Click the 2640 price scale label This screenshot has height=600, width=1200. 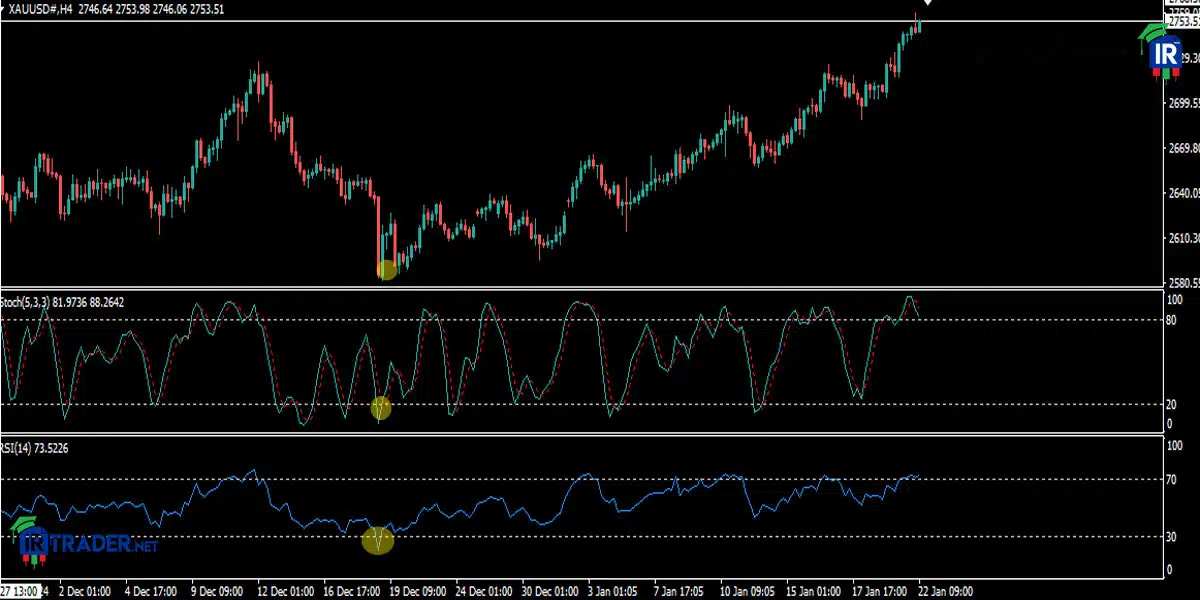[x=1183, y=193]
